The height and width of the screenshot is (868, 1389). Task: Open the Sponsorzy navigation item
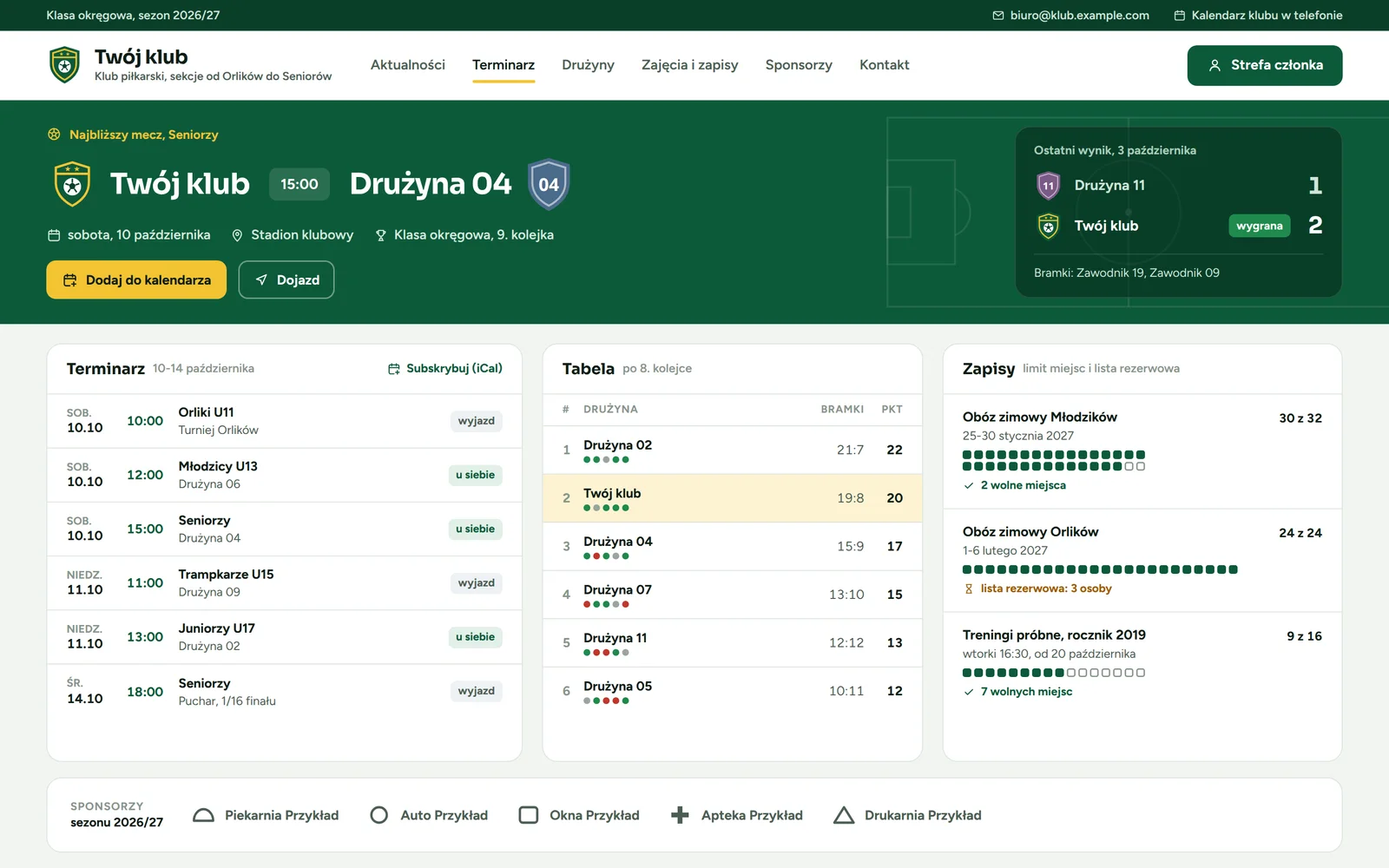[x=799, y=65]
